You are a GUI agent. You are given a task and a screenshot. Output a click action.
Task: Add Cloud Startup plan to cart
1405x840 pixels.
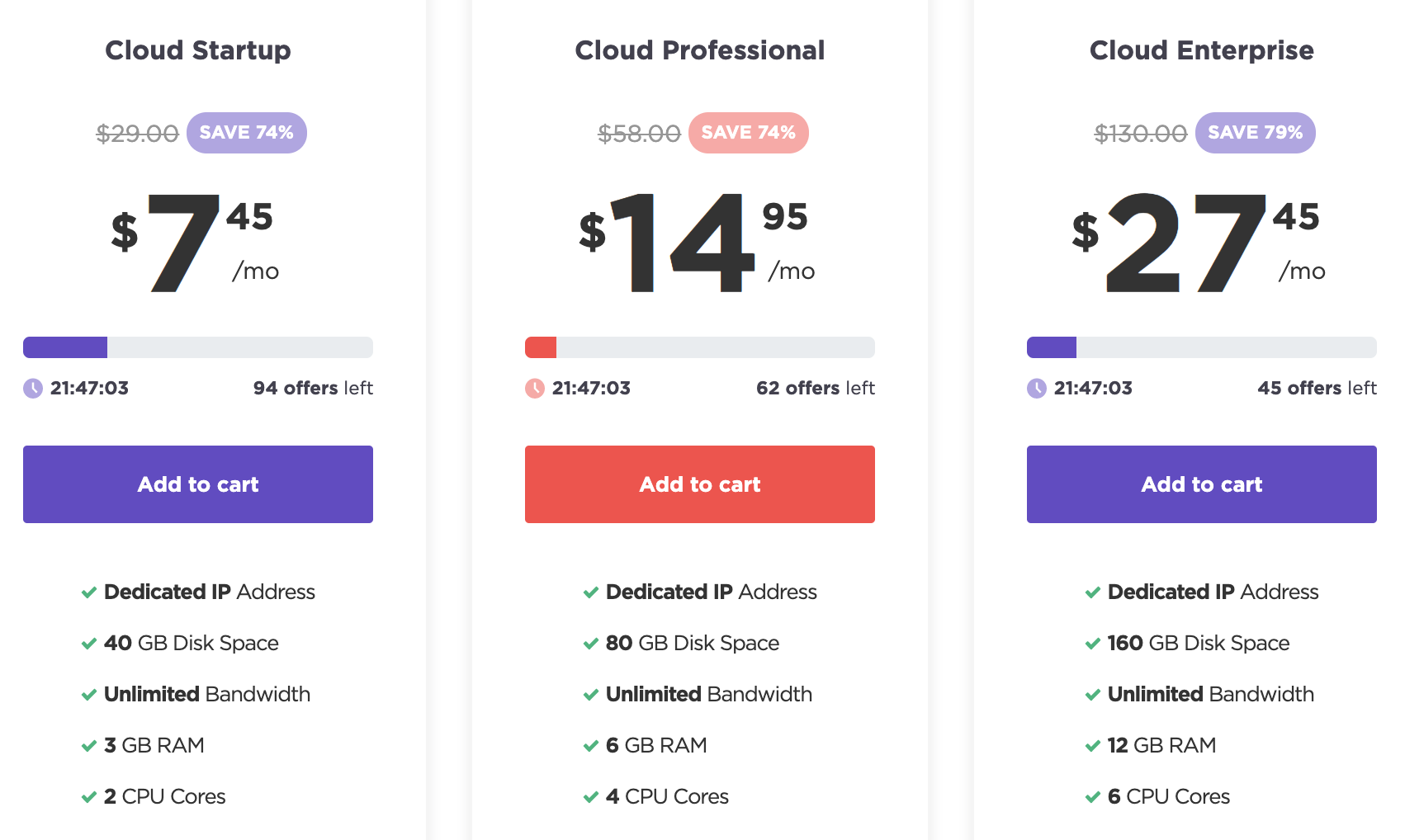pos(198,484)
